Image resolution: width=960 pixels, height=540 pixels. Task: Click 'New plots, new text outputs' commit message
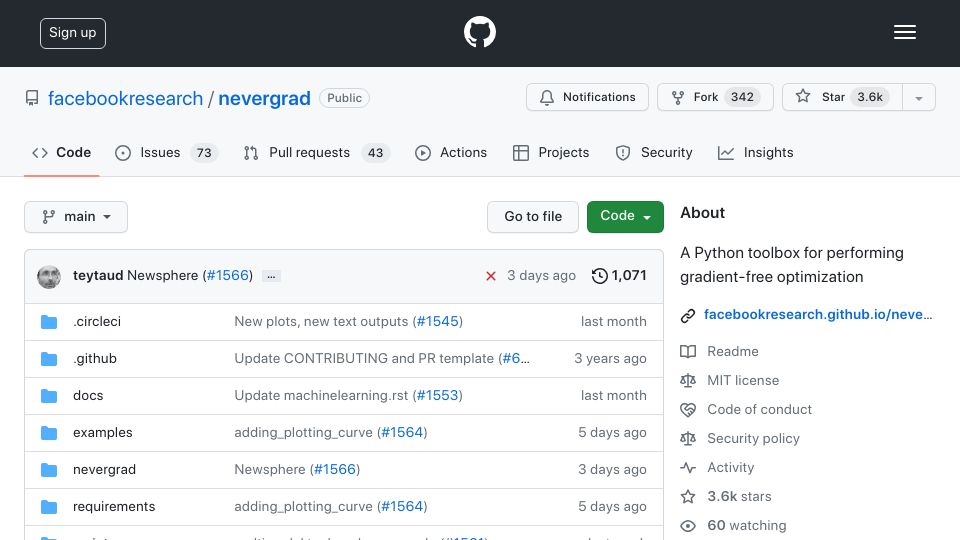pos(321,322)
